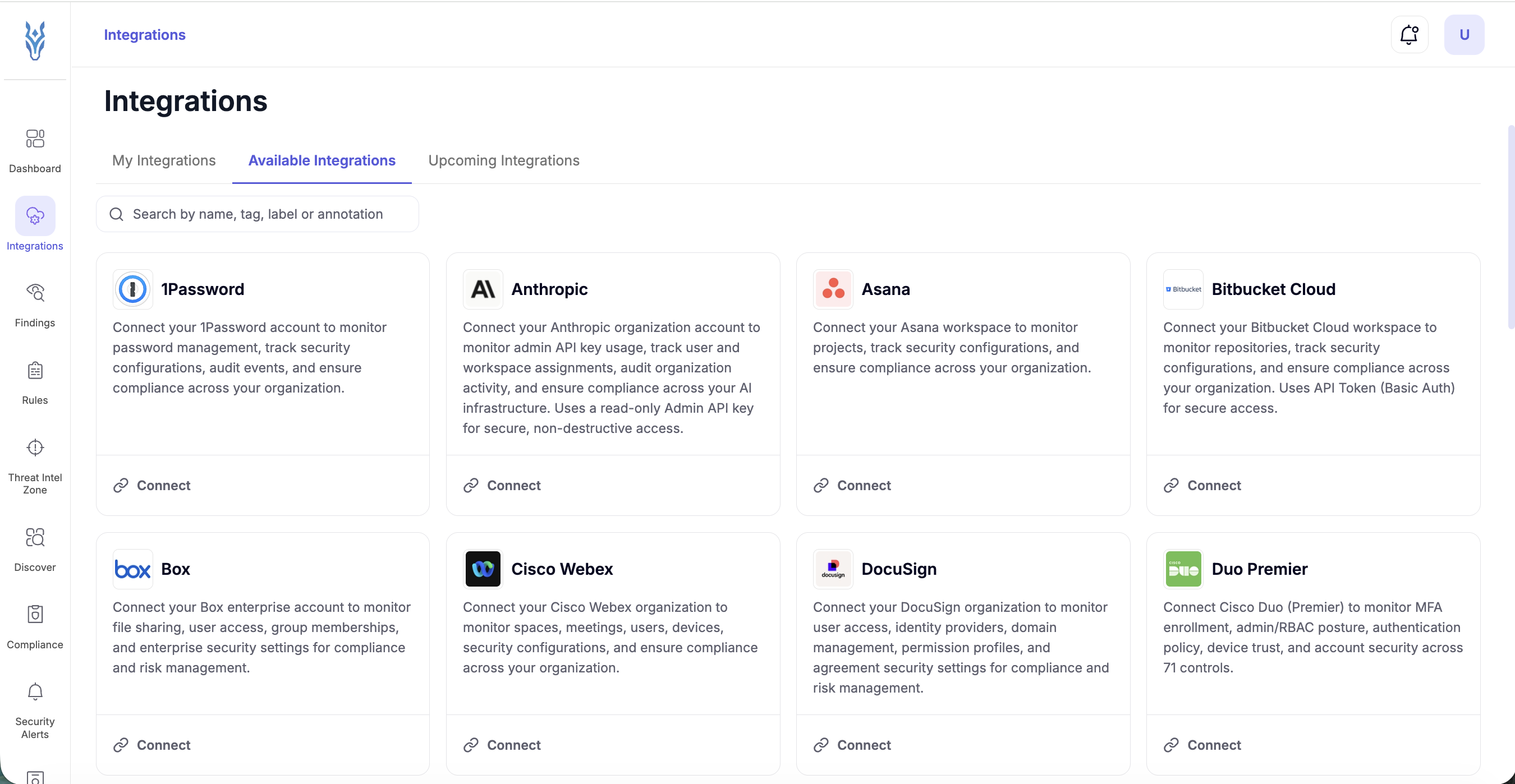Go to Rules in the sidebar
The image size is (1515, 784).
pos(35,382)
